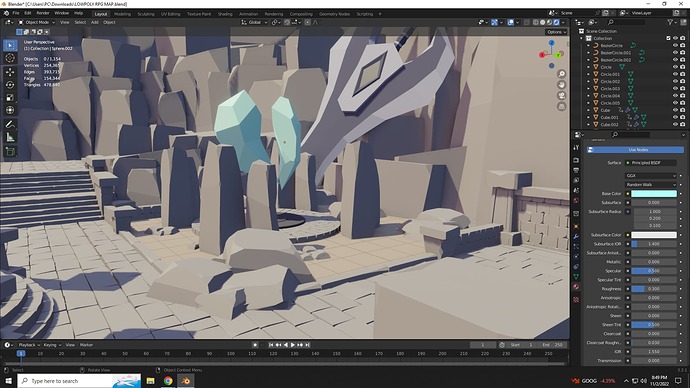Image resolution: width=690 pixels, height=388 pixels.
Task: Click the zoom view magnifier icon
Action: pyautogui.click(x=562, y=74)
